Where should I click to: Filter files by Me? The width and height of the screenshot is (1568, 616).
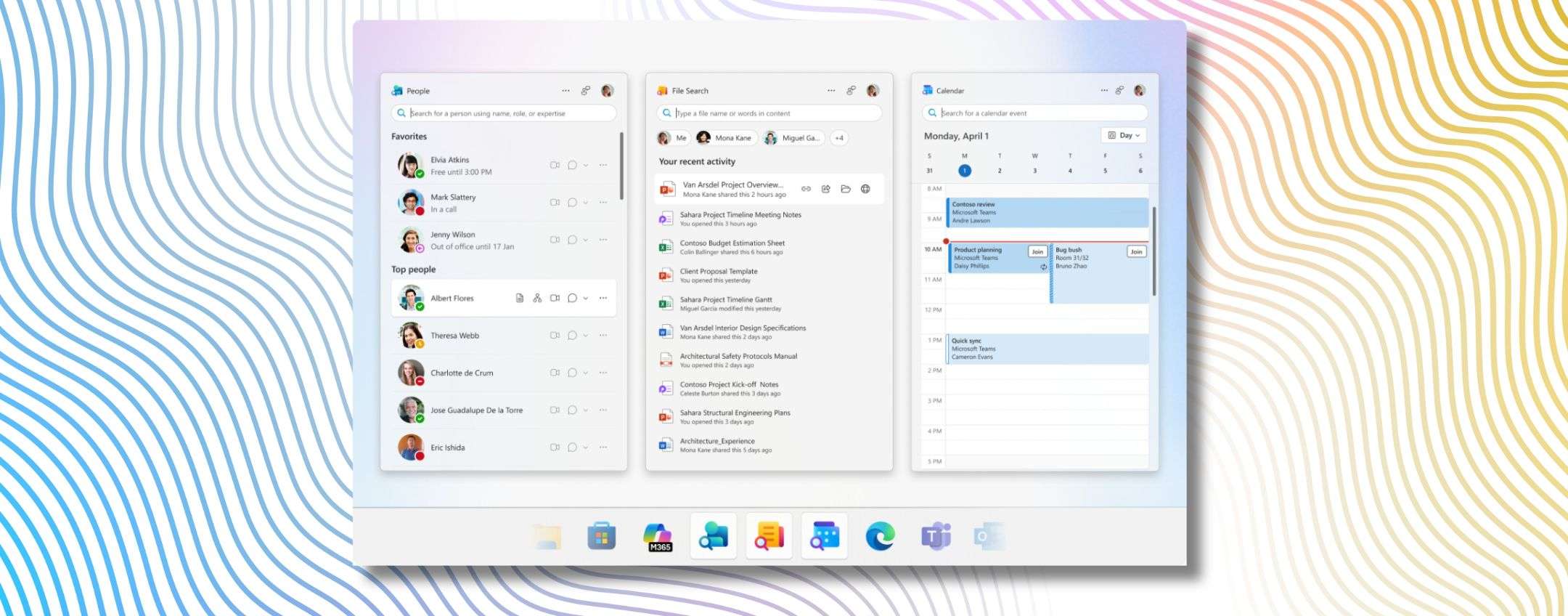point(673,138)
